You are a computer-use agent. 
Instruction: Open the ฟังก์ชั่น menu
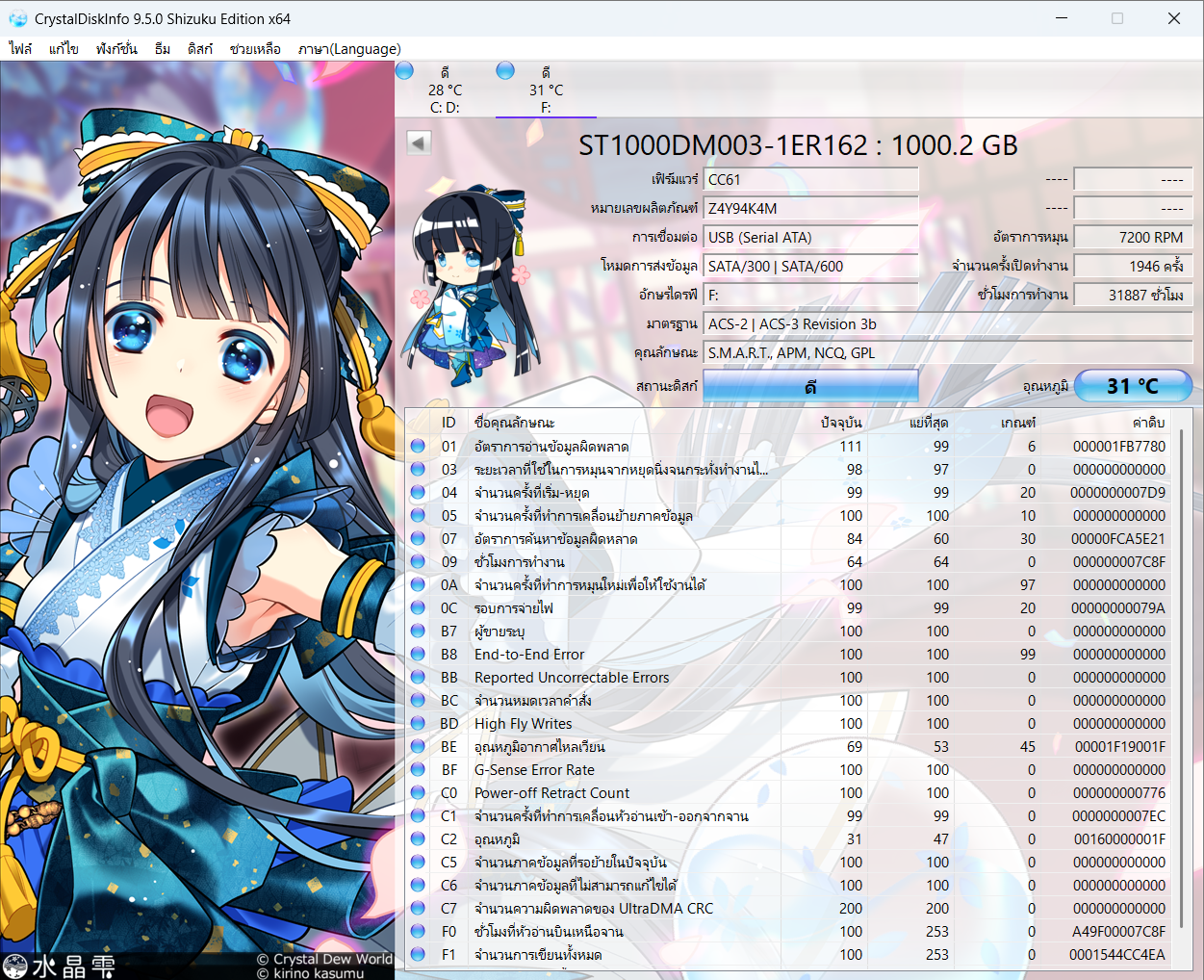[116, 48]
